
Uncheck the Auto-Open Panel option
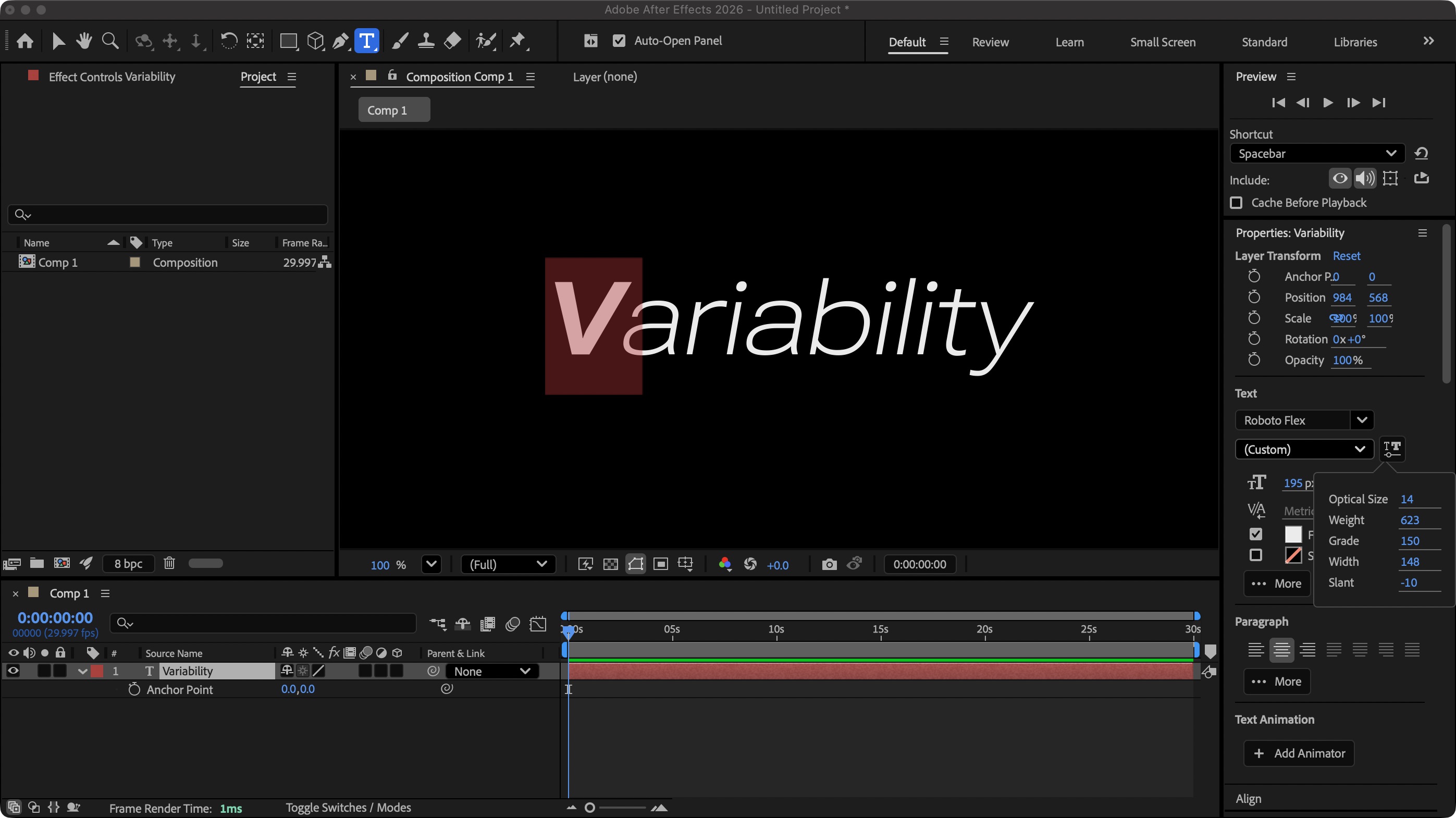pyautogui.click(x=620, y=41)
